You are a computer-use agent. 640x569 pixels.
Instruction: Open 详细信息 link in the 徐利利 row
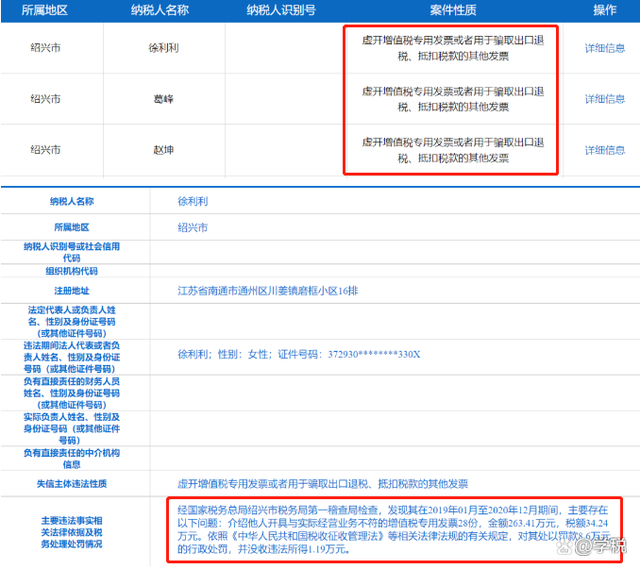tap(604, 47)
